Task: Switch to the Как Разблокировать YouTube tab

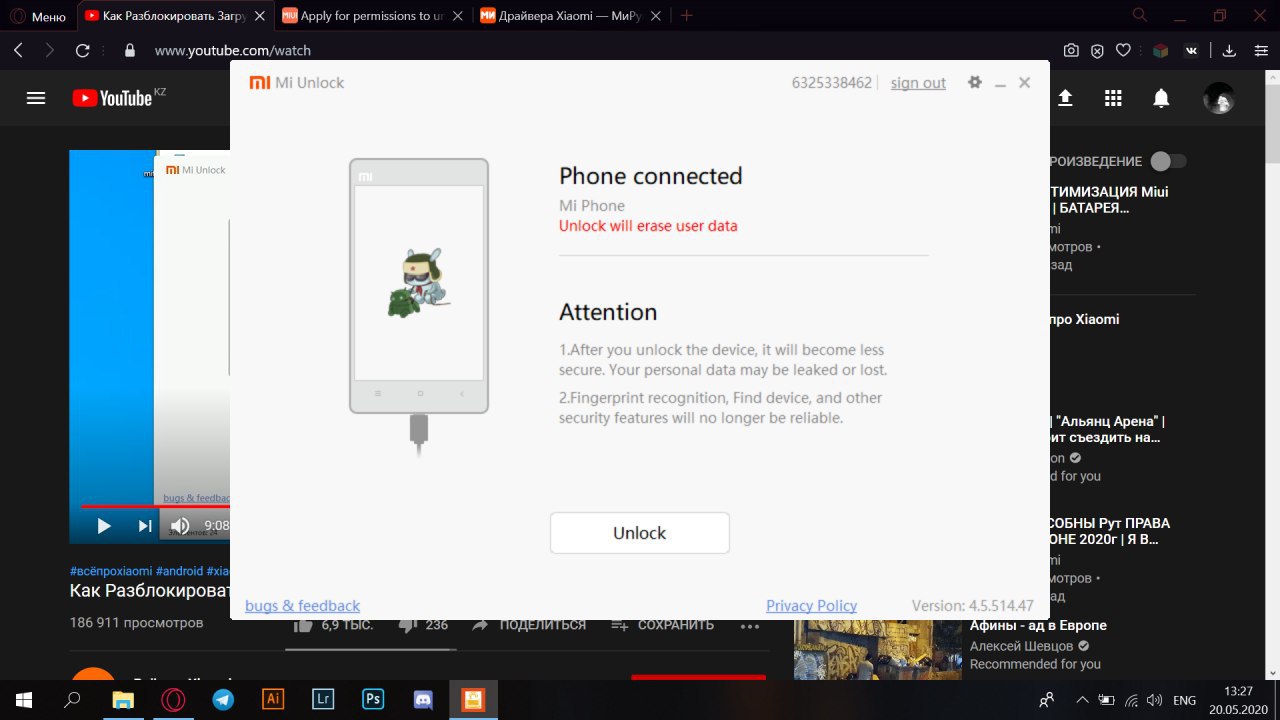Action: [x=174, y=16]
